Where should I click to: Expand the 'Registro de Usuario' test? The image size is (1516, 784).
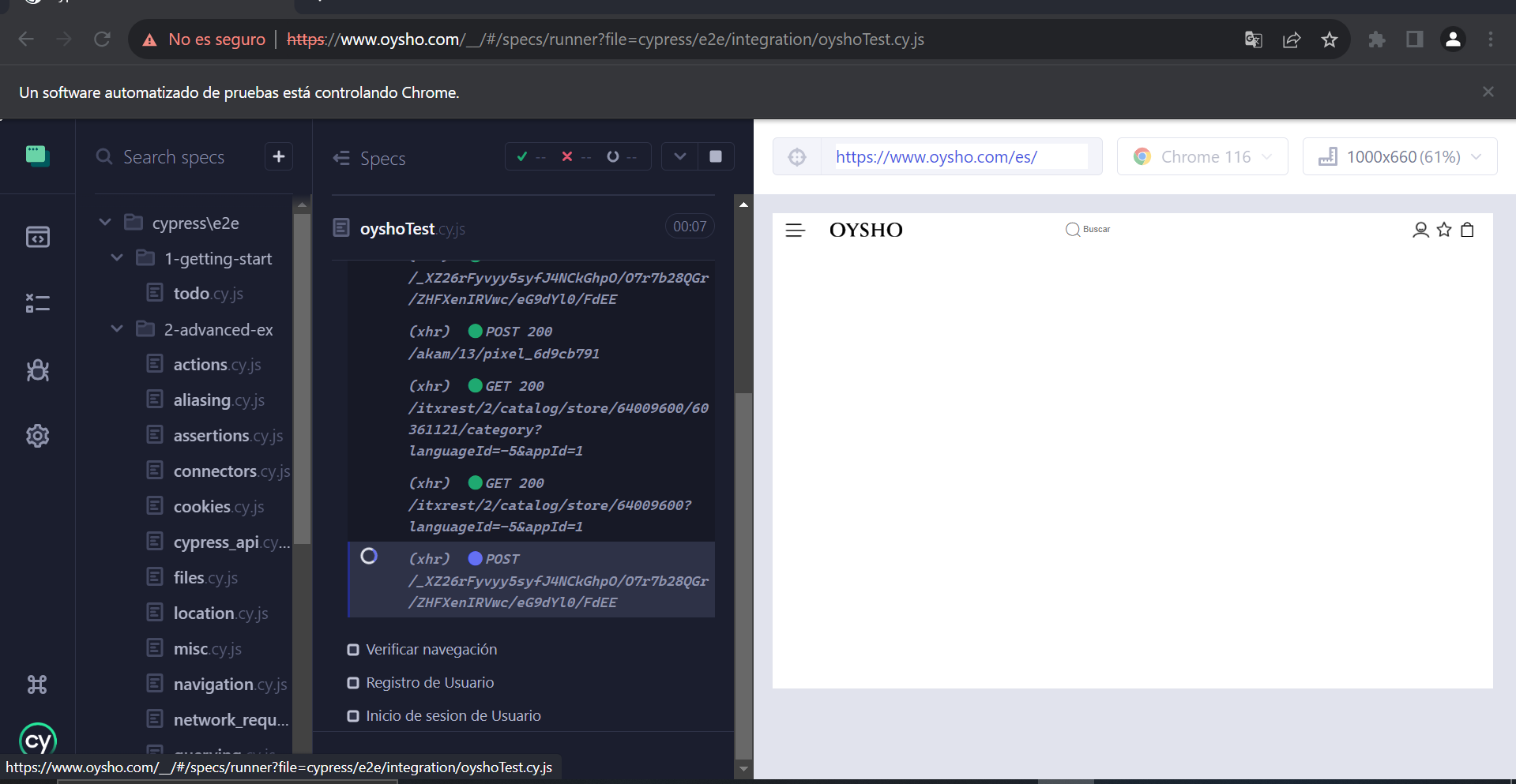click(x=430, y=683)
